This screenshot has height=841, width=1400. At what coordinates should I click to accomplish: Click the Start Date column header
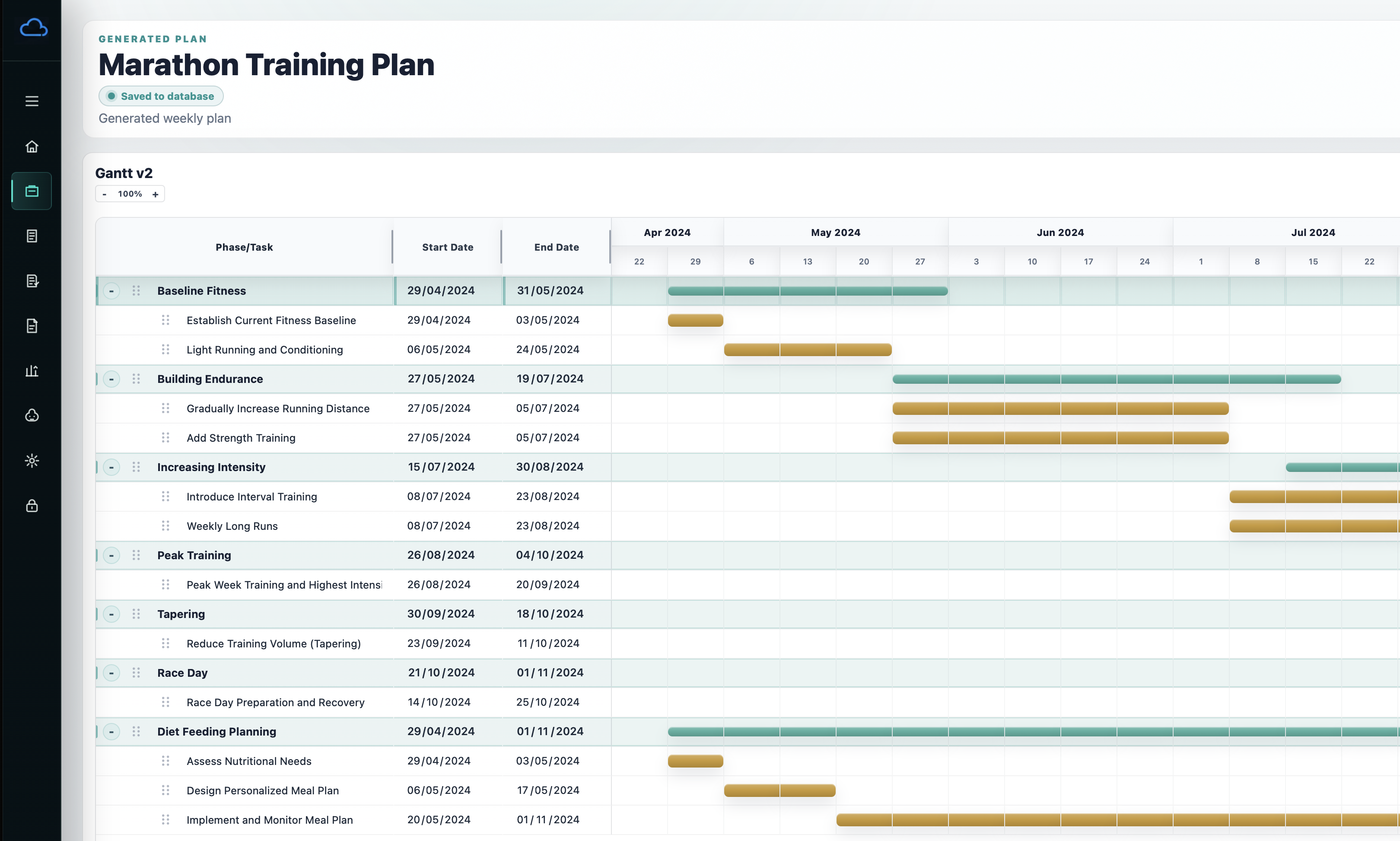point(448,247)
